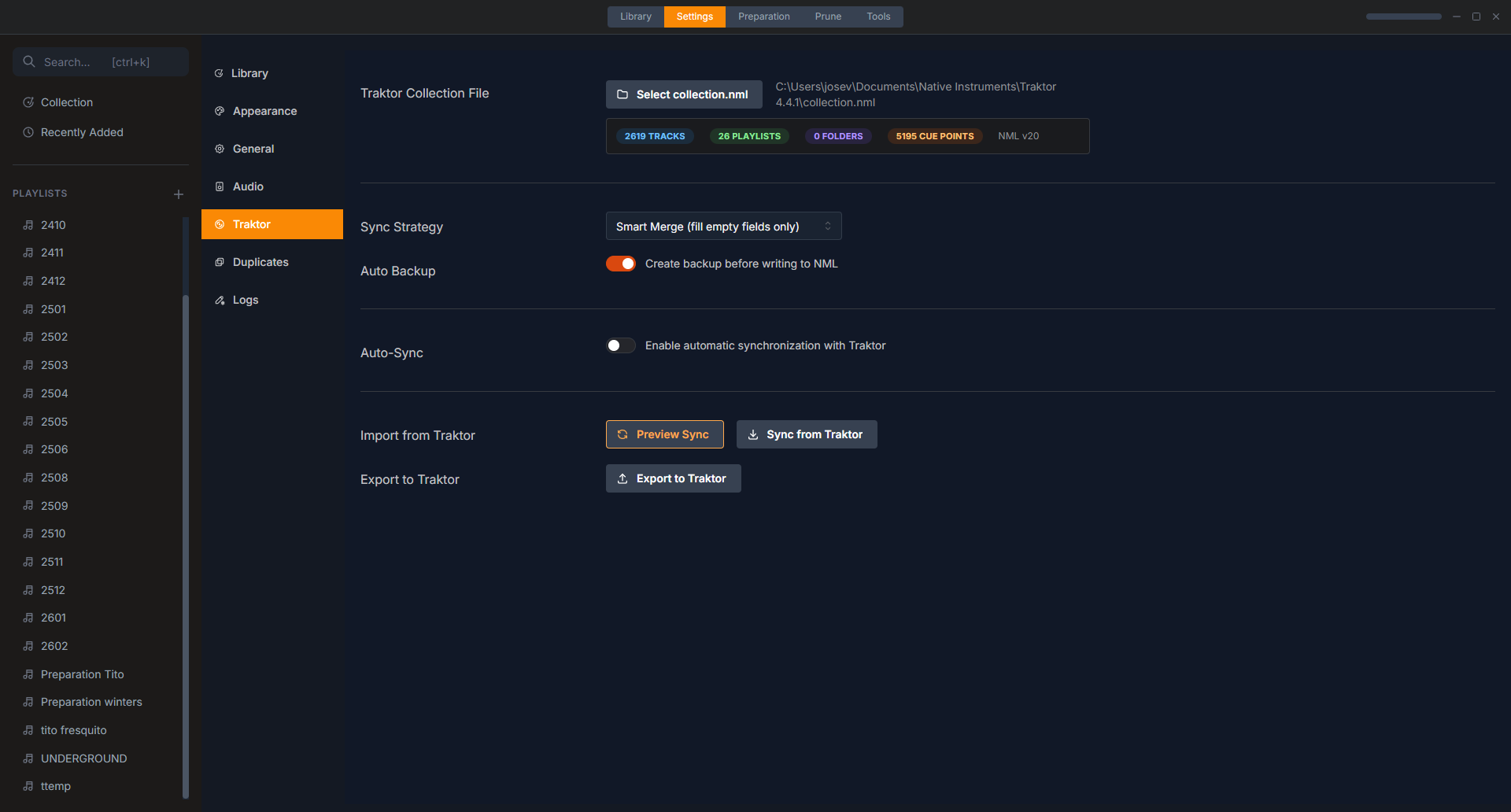Click the plus icon to add a playlist
1511x812 pixels.
(179, 194)
